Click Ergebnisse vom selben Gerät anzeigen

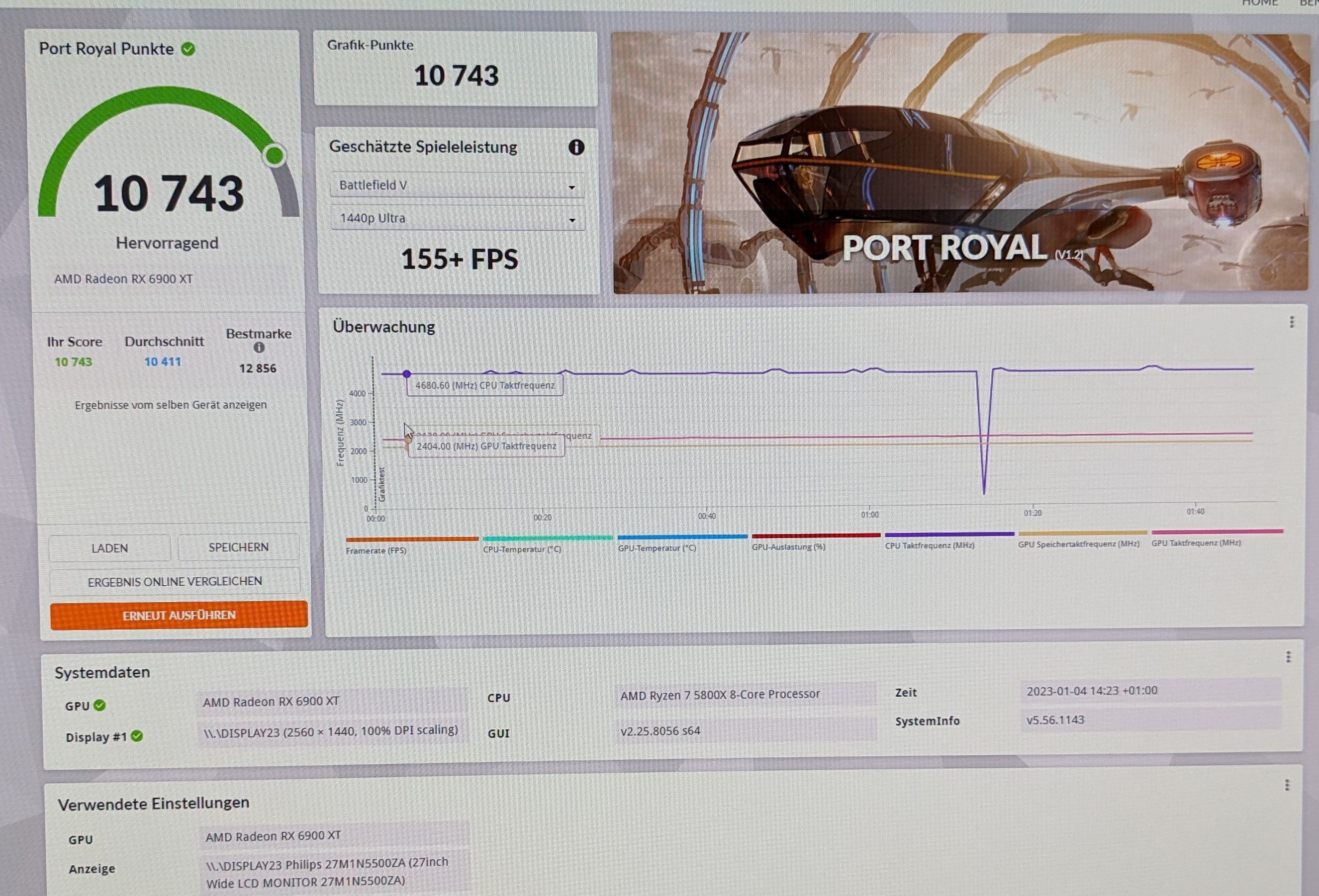(x=171, y=405)
